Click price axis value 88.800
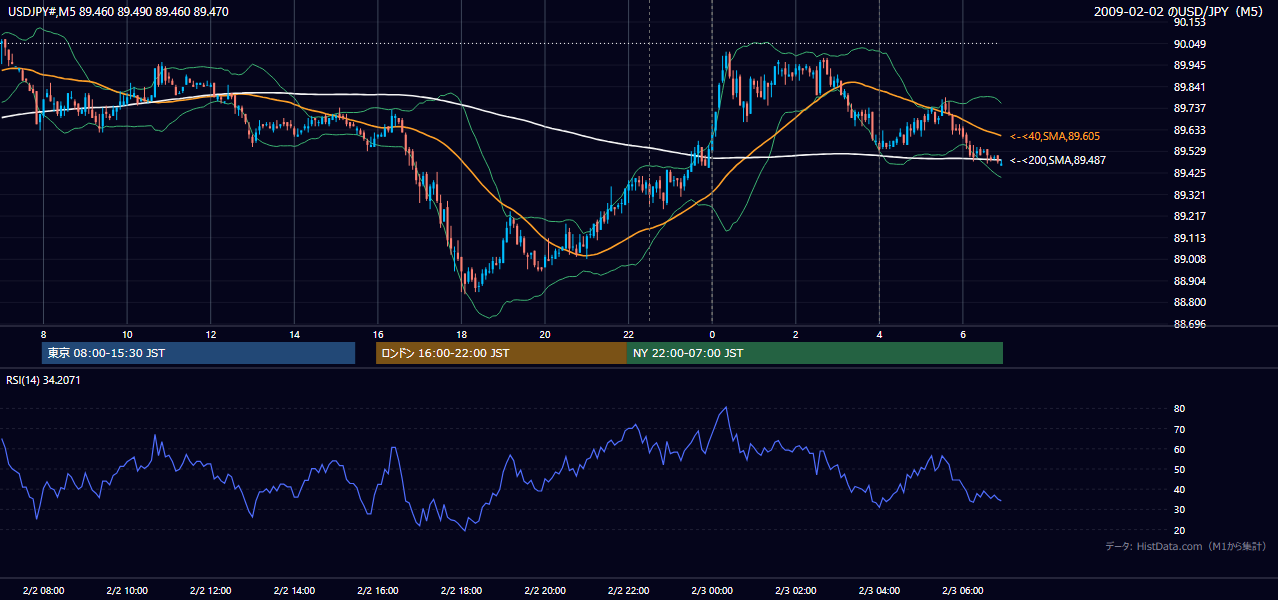The image size is (1278, 600). pyautogui.click(x=1191, y=302)
